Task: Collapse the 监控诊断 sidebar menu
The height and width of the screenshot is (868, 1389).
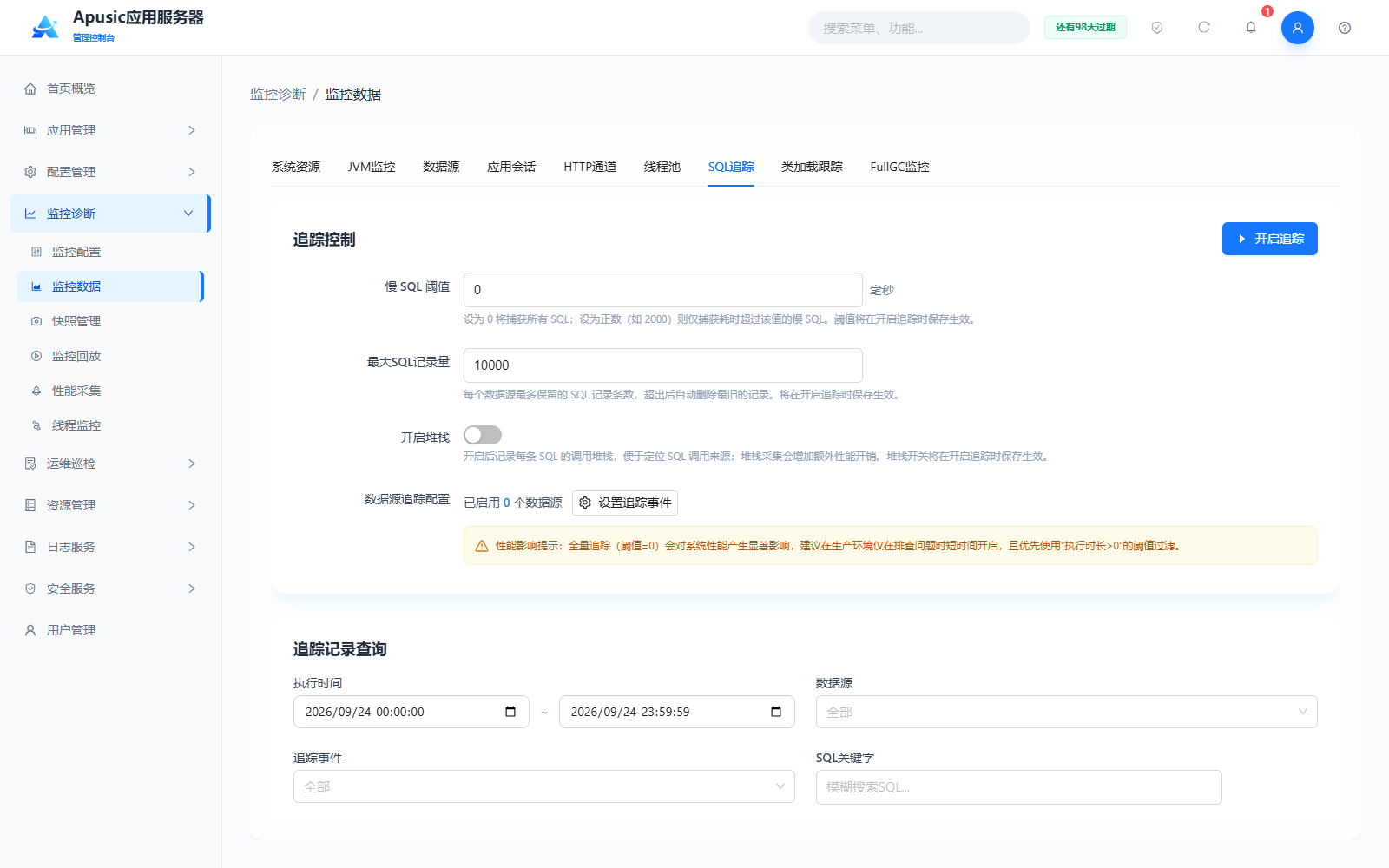Action: (x=110, y=214)
